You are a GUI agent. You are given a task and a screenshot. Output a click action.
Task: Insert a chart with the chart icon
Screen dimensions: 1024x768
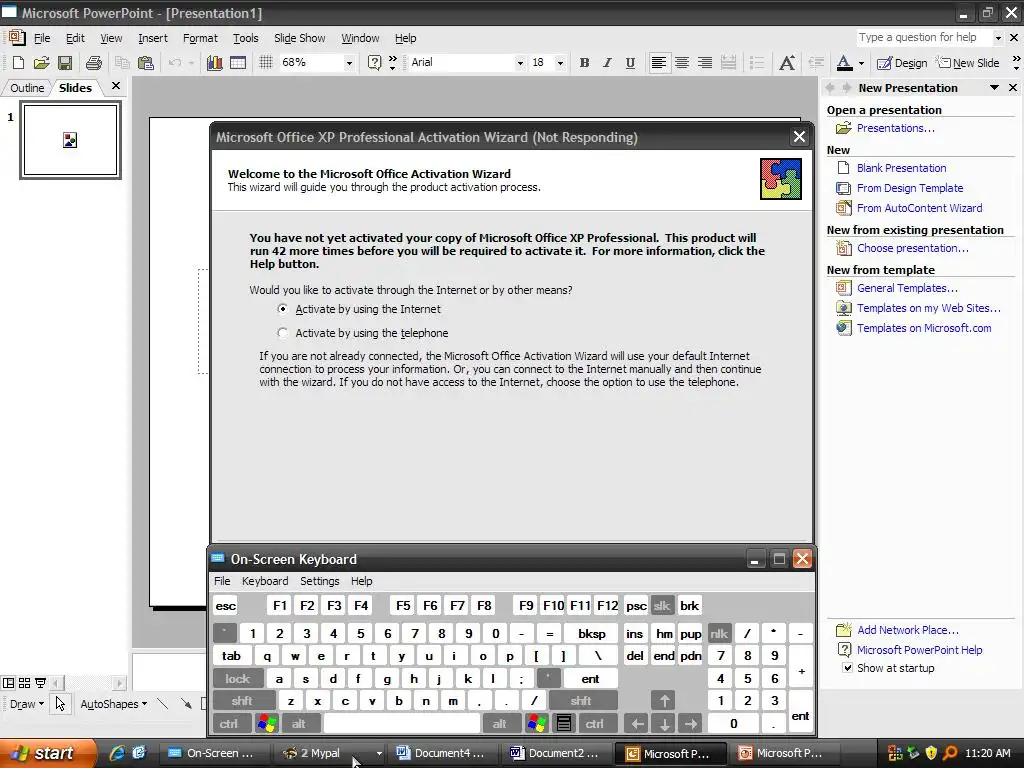click(x=214, y=63)
